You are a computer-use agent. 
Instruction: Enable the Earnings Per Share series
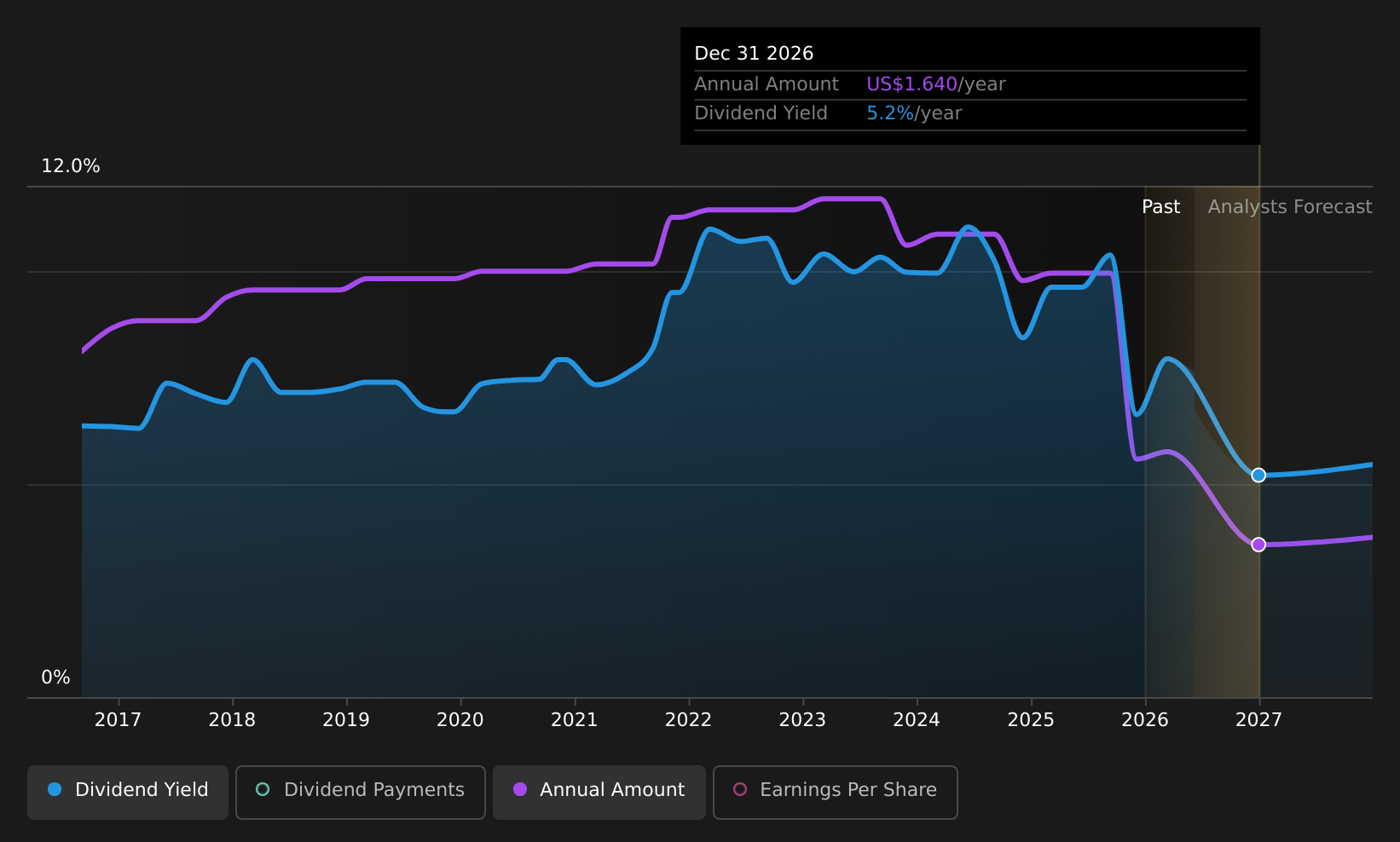pyautogui.click(x=835, y=792)
